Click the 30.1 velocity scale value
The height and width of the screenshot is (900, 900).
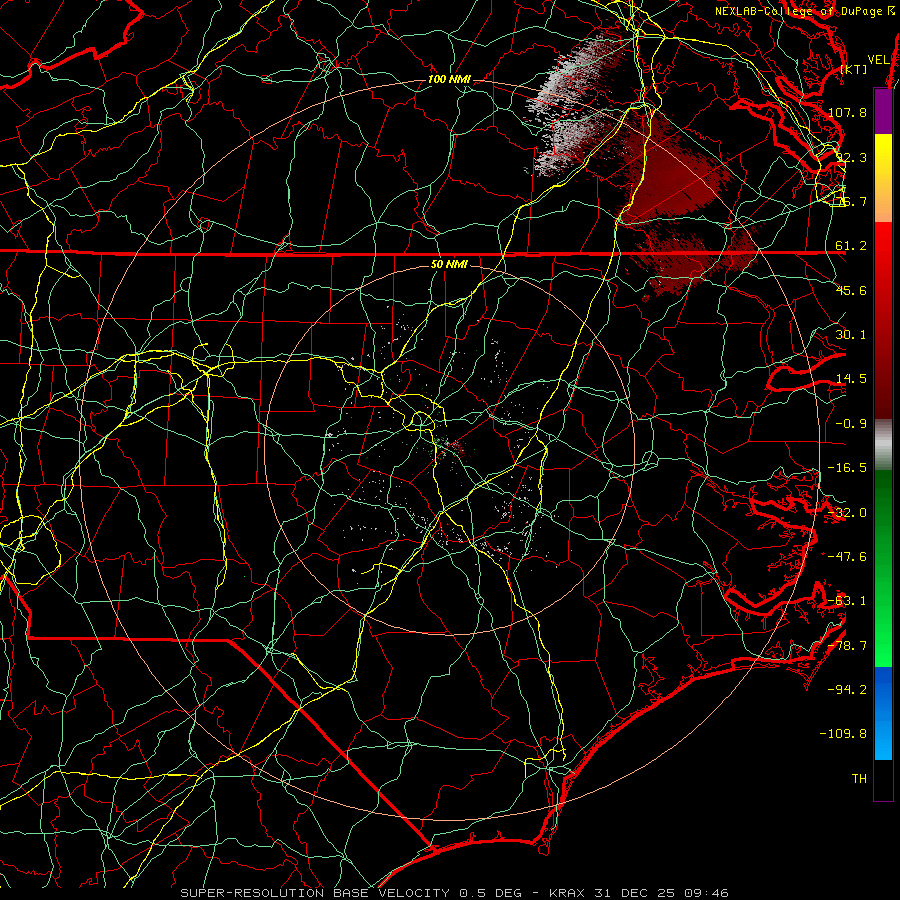[x=852, y=335]
